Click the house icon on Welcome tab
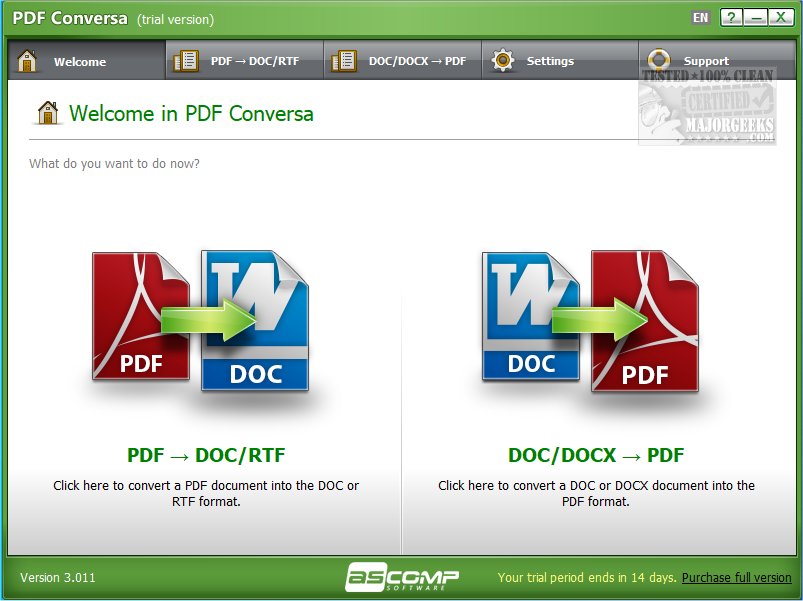 28,61
